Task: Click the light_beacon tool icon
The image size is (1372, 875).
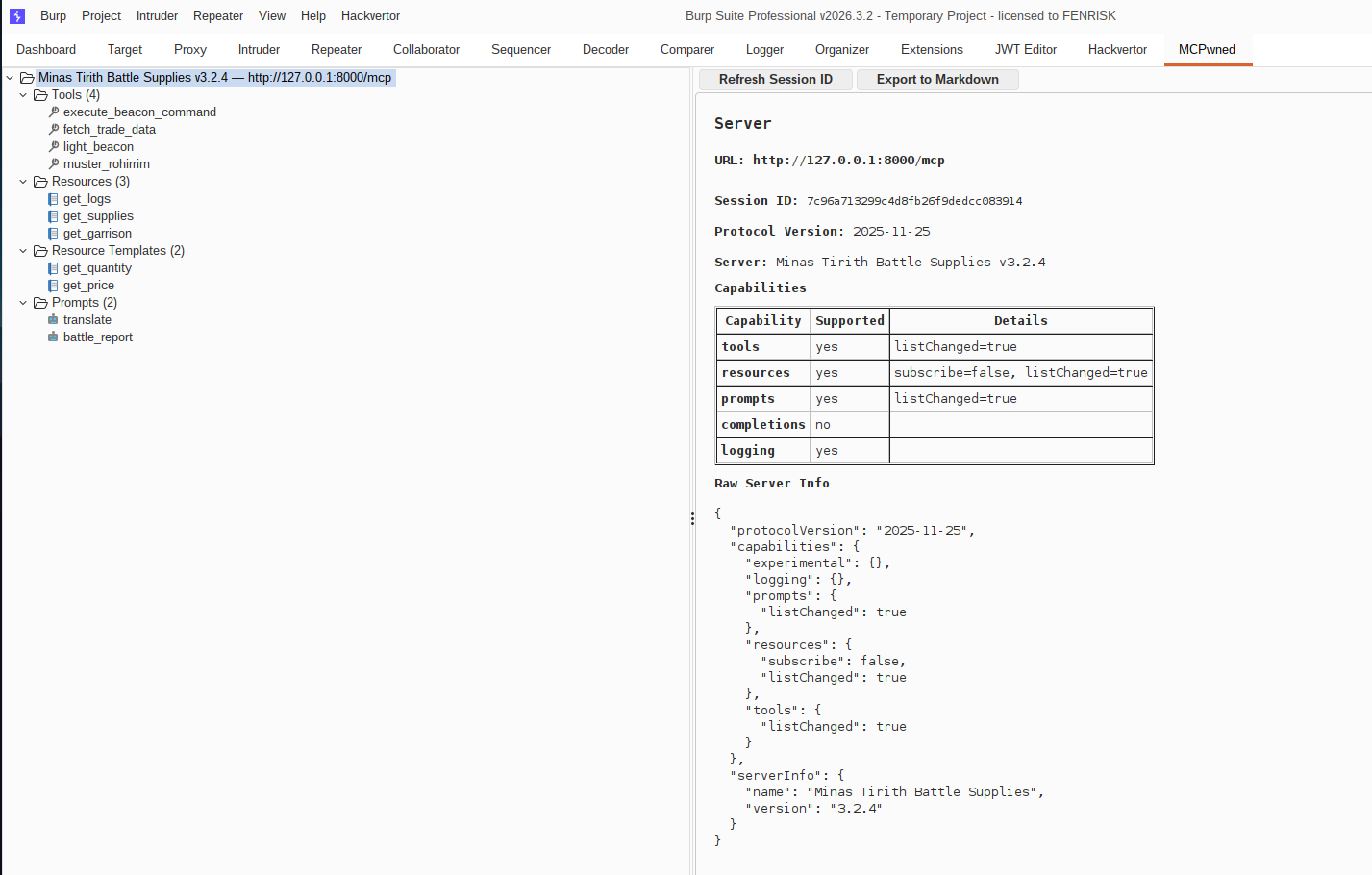Action: [52, 146]
